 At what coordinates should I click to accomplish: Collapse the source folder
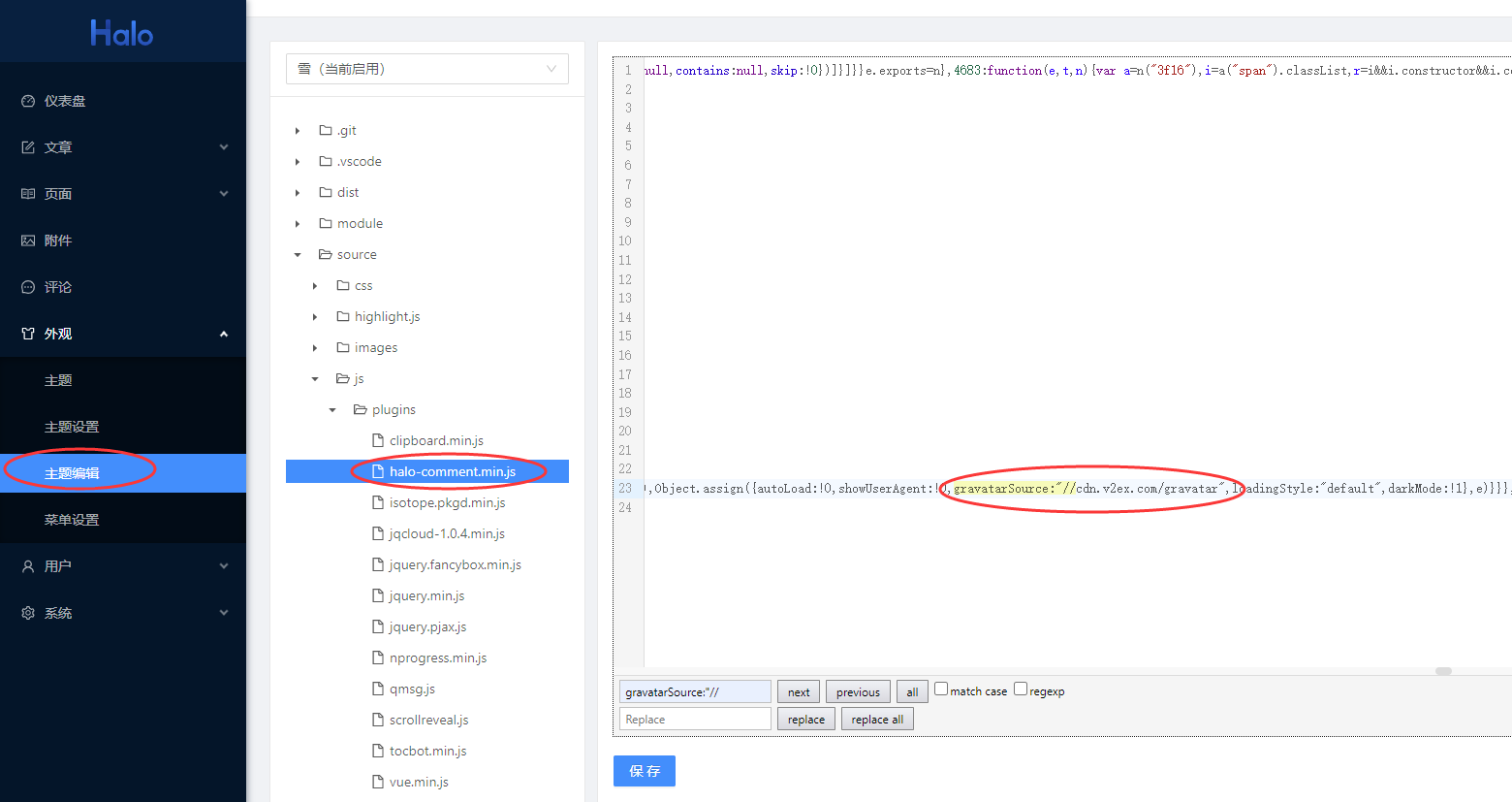pos(298,254)
